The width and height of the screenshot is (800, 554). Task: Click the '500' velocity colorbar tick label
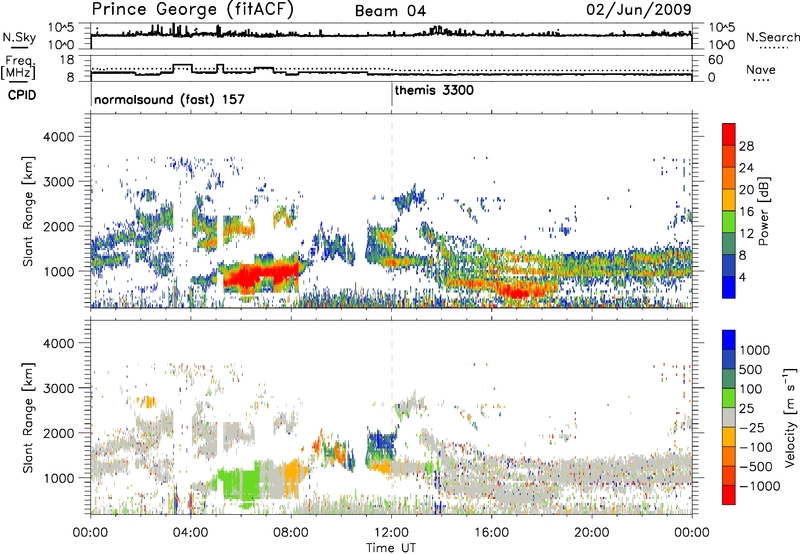click(x=751, y=369)
